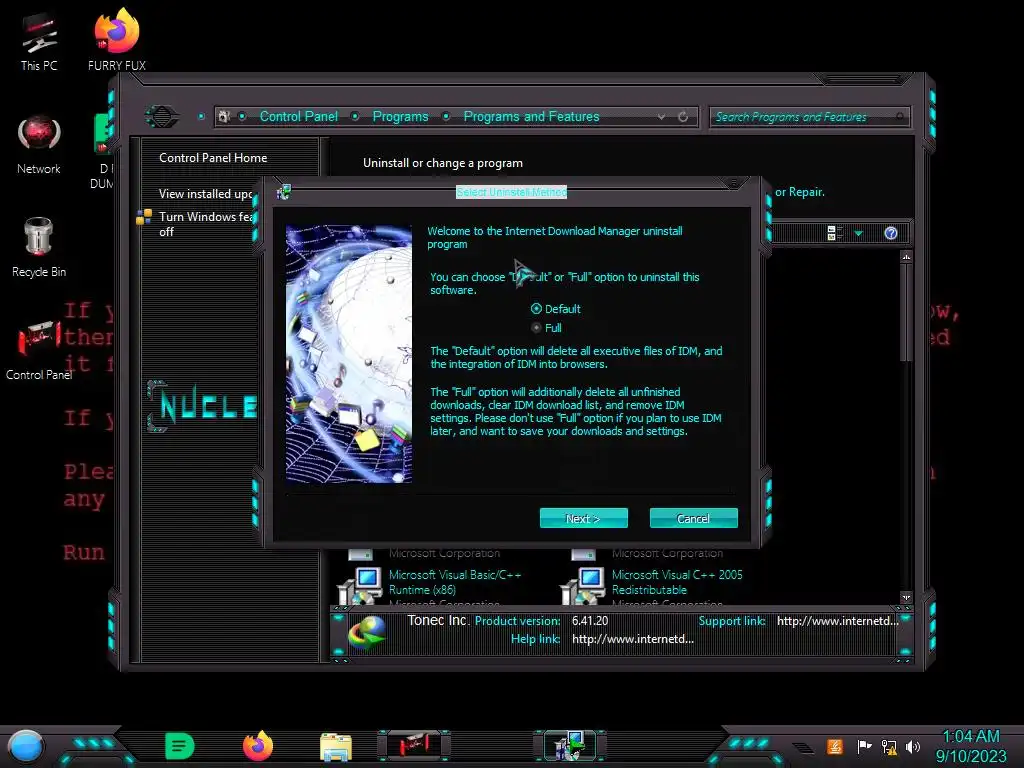This screenshot has height=768, width=1024.
Task: Click the Next > button
Action: click(584, 518)
